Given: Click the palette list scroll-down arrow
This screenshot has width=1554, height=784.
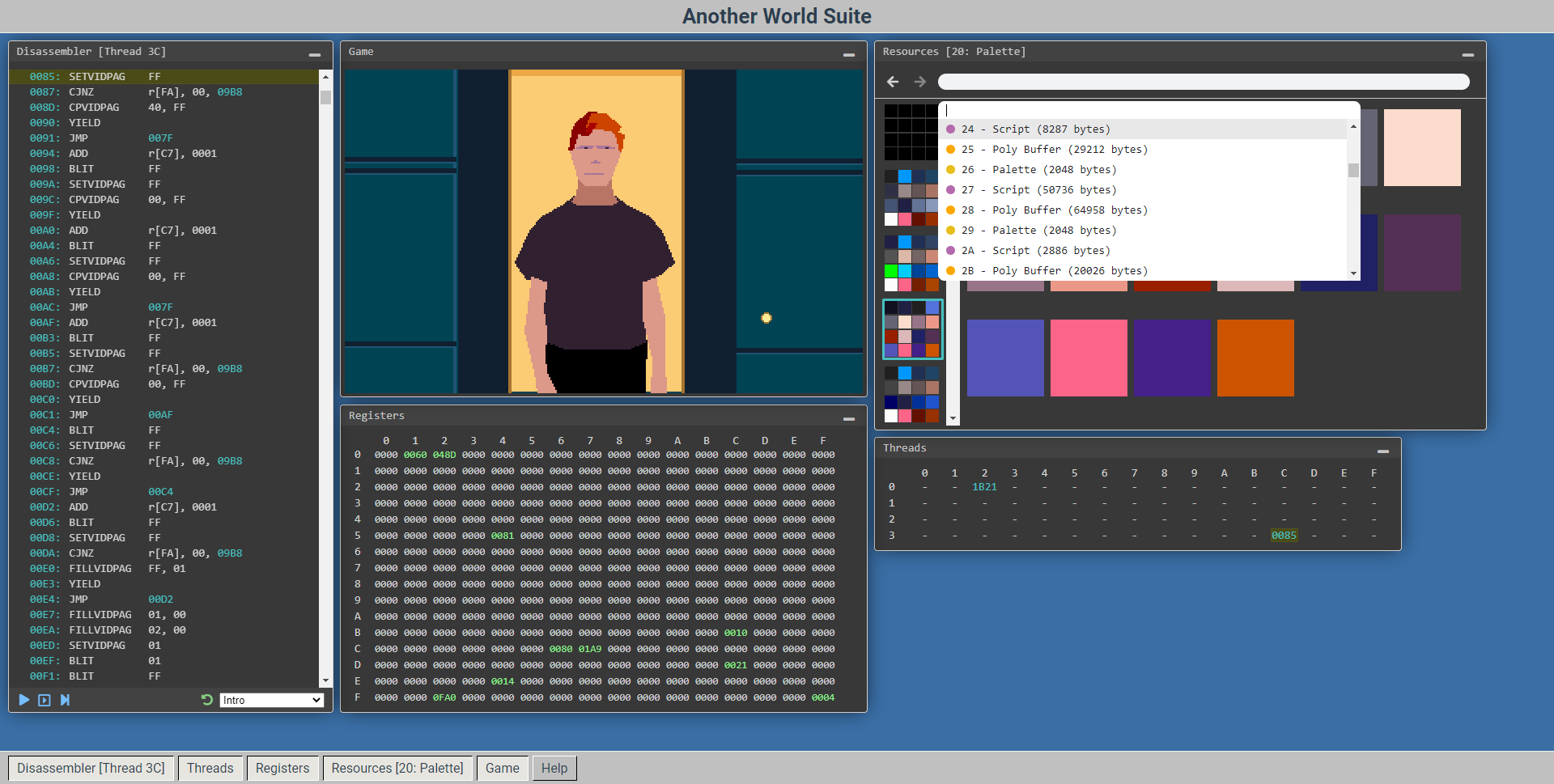Looking at the screenshot, I should click(x=953, y=418).
